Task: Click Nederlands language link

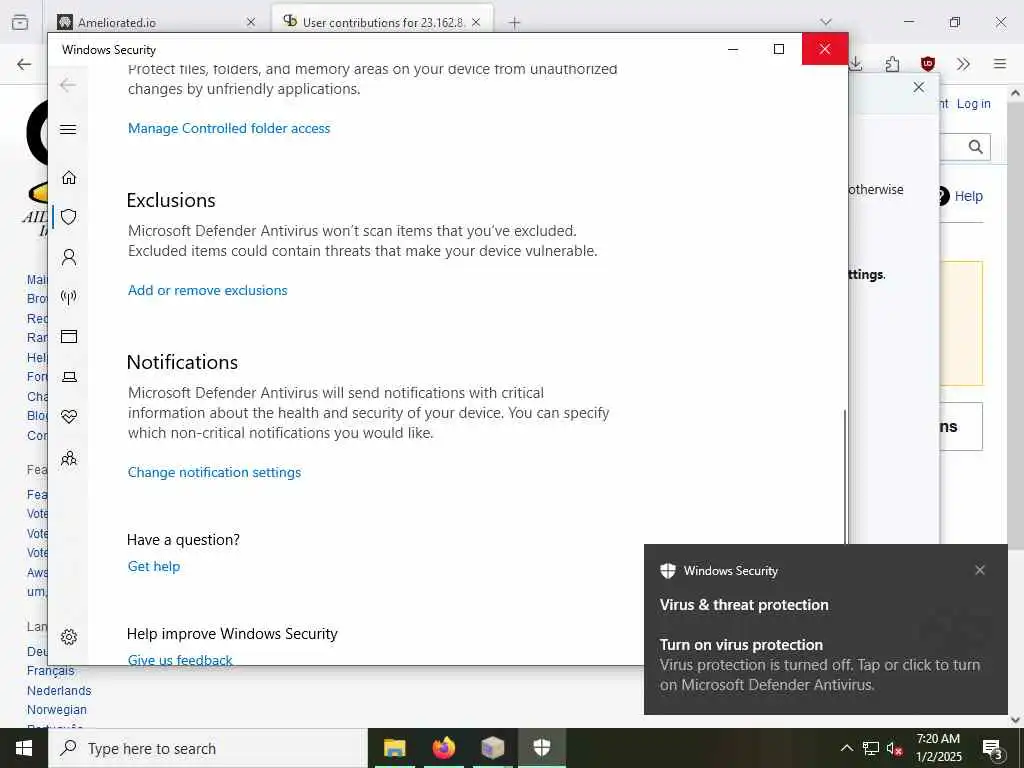Action: point(59,690)
